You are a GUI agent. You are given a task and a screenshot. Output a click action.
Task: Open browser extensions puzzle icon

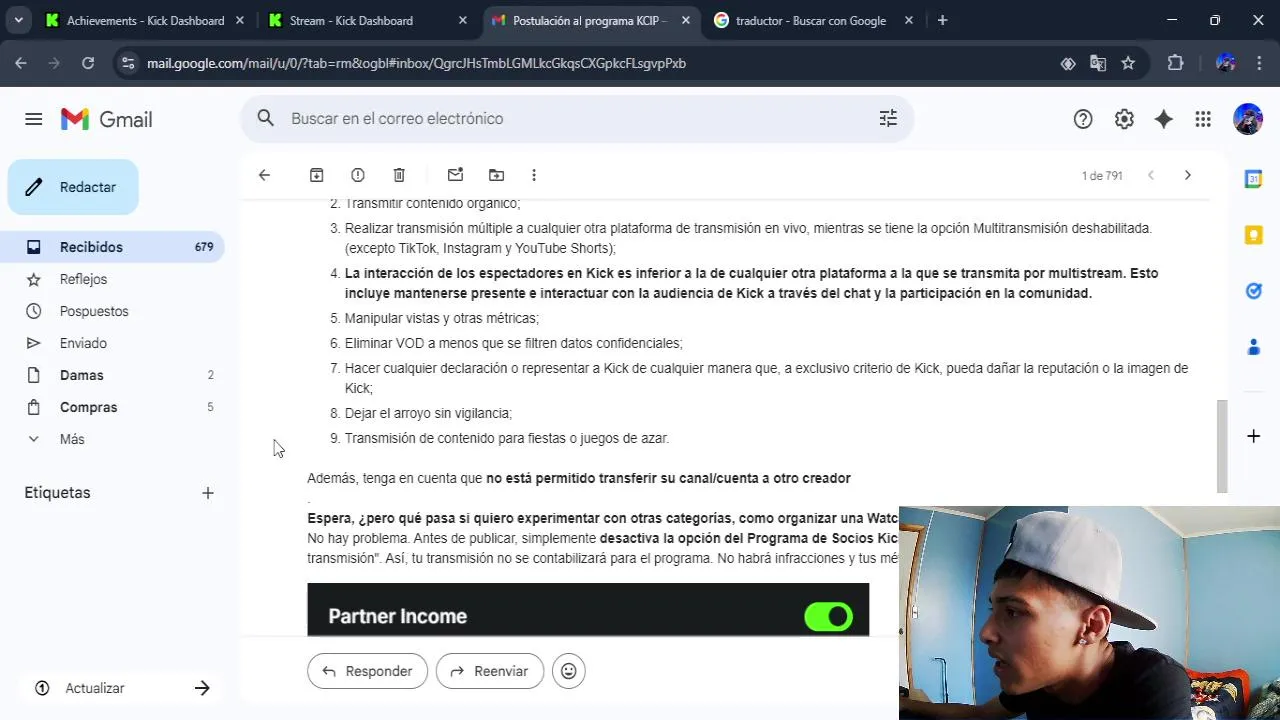click(x=1175, y=63)
